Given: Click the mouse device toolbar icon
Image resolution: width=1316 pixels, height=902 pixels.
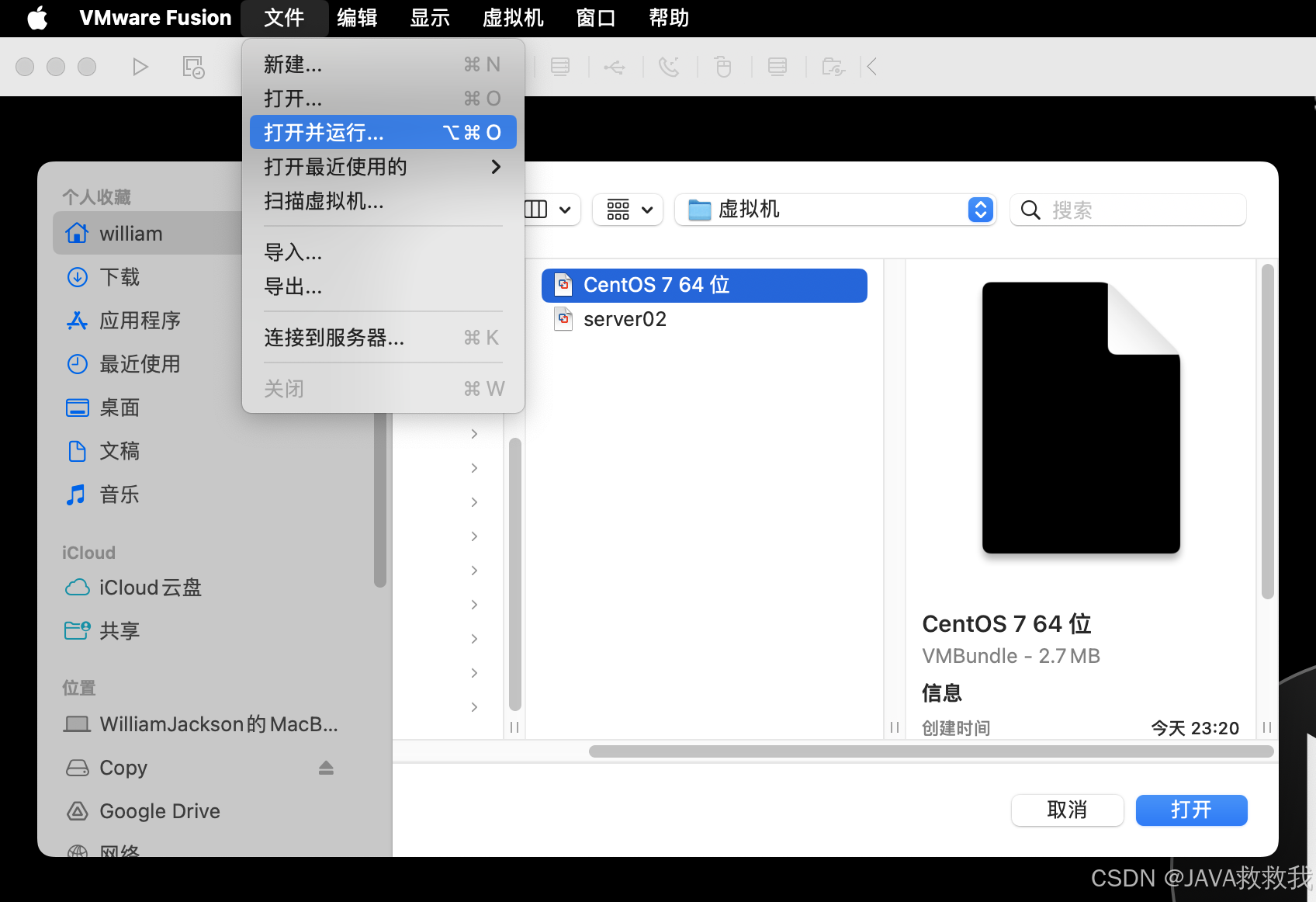Looking at the screenshot, I should 723,67.
